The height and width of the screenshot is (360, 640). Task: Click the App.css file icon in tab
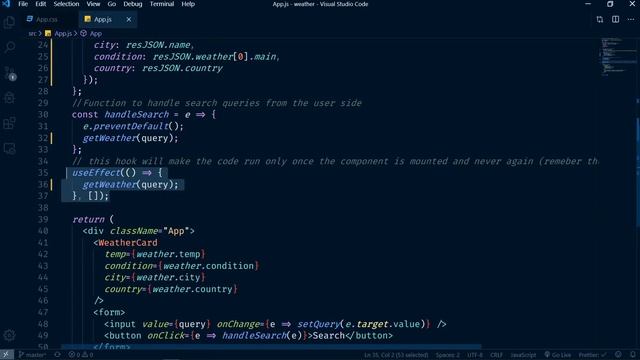click(29, 19)
